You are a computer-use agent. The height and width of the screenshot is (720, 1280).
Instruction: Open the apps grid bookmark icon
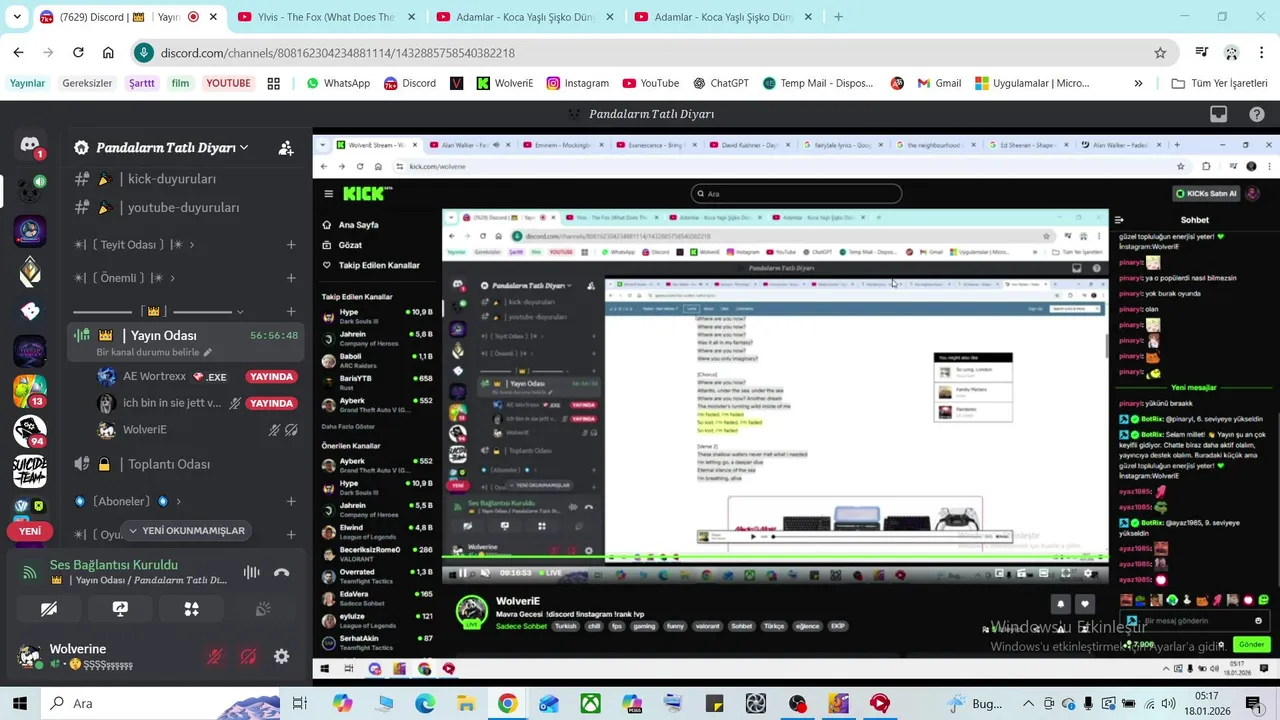click(x=273, y=83)
